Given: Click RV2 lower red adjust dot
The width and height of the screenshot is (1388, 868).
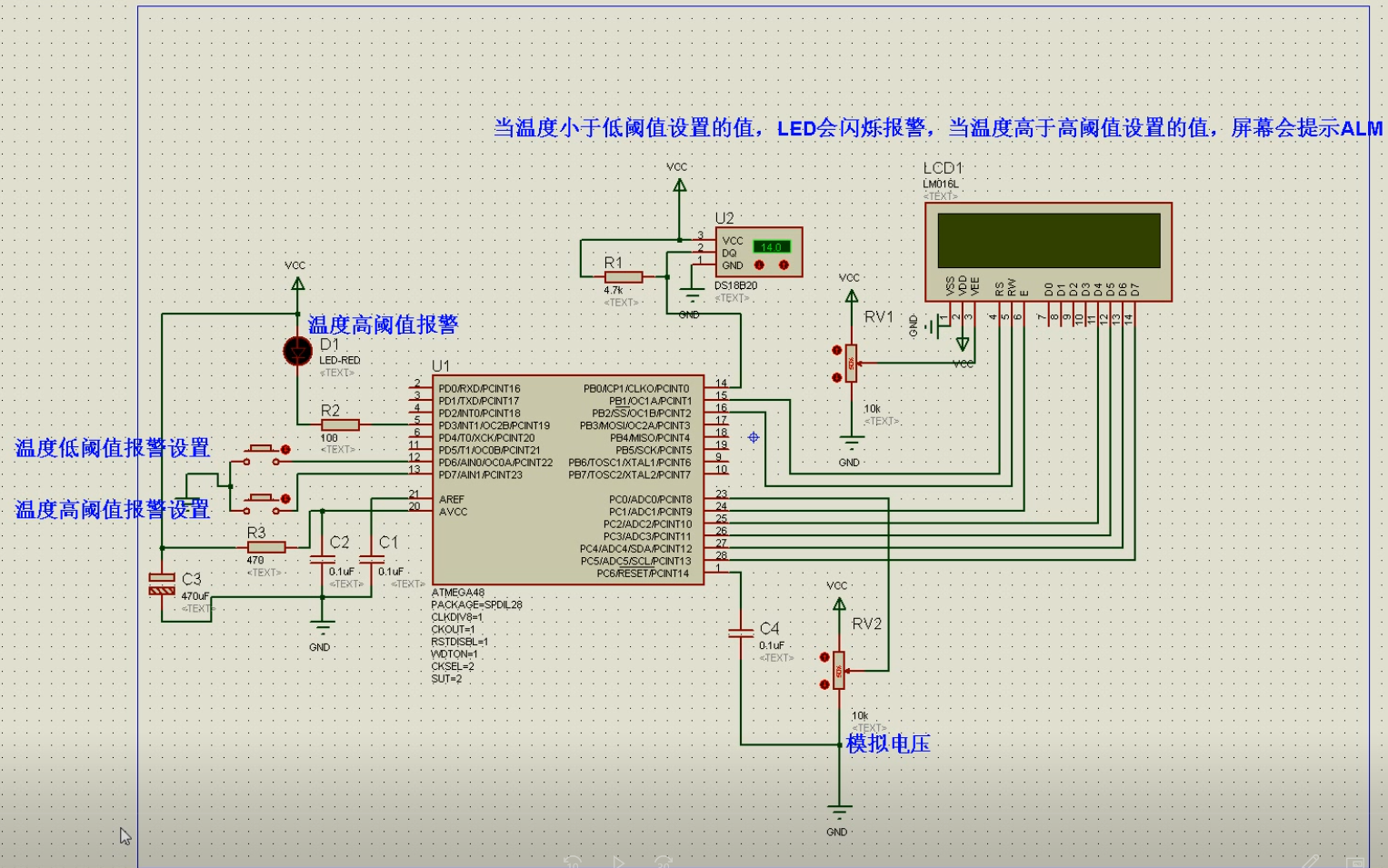Looking at the screenshot, I should tap(824, 683).
